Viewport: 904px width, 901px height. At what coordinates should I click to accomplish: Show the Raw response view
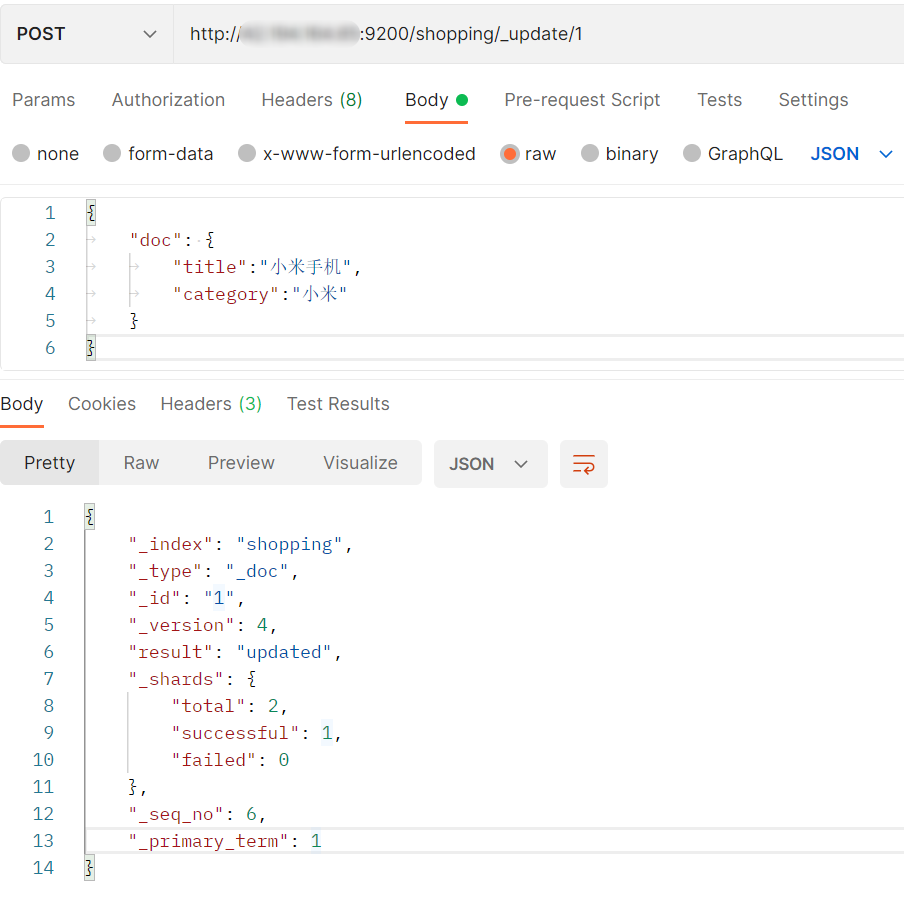tap(141, 463)
